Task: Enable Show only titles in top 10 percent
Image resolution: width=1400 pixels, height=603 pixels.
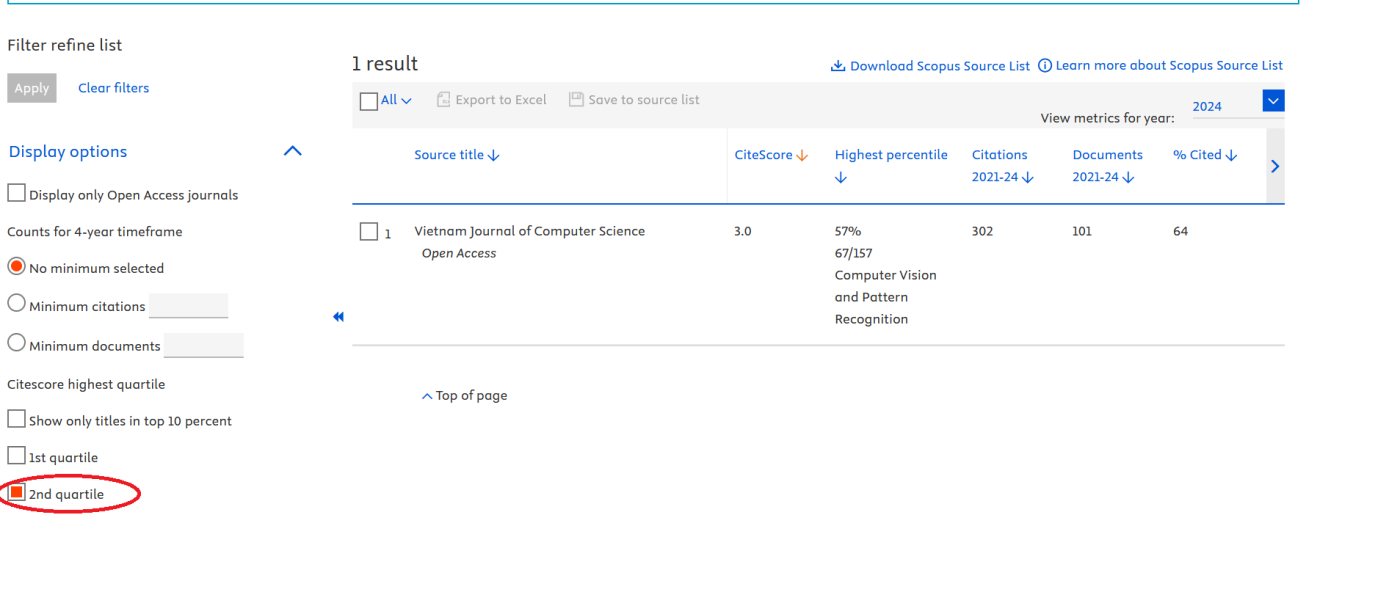Action: click(x=17, y=419)
